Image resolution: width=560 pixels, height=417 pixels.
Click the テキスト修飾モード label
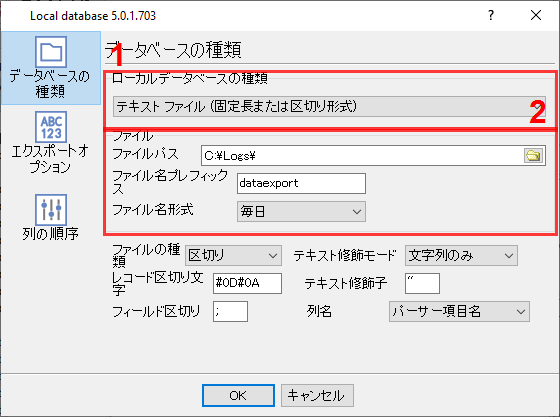tap(345, 256)
